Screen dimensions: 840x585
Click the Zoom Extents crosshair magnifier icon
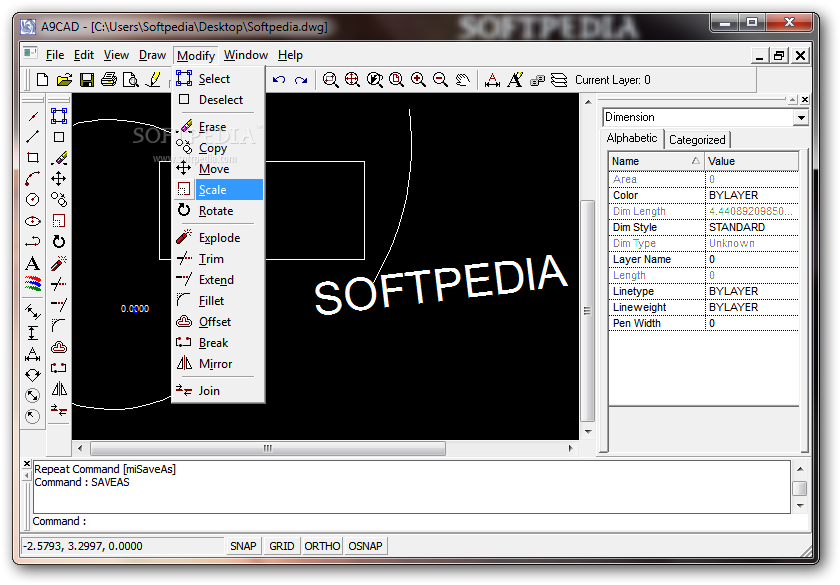352,80
